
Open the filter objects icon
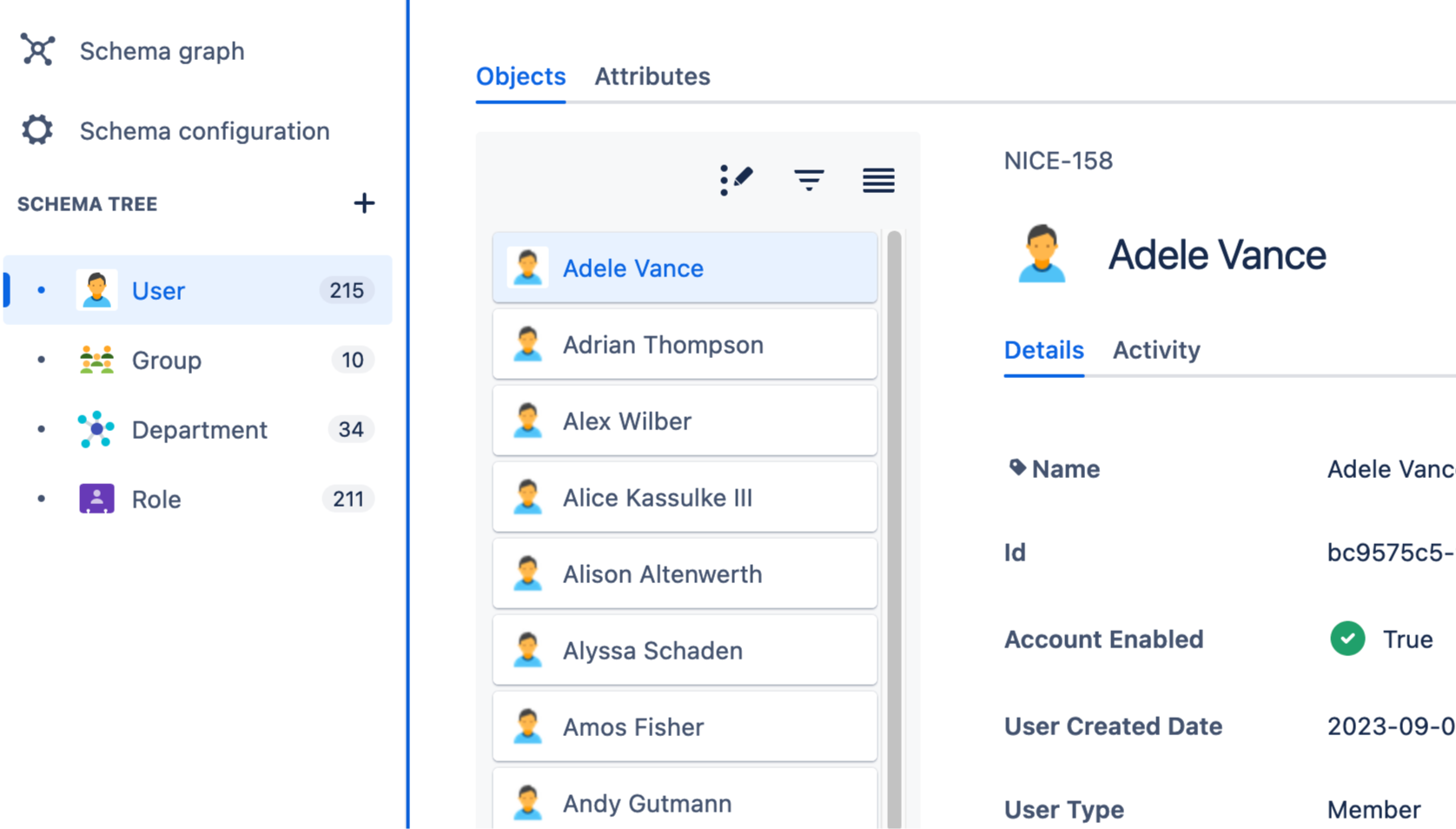pos(808,180)
